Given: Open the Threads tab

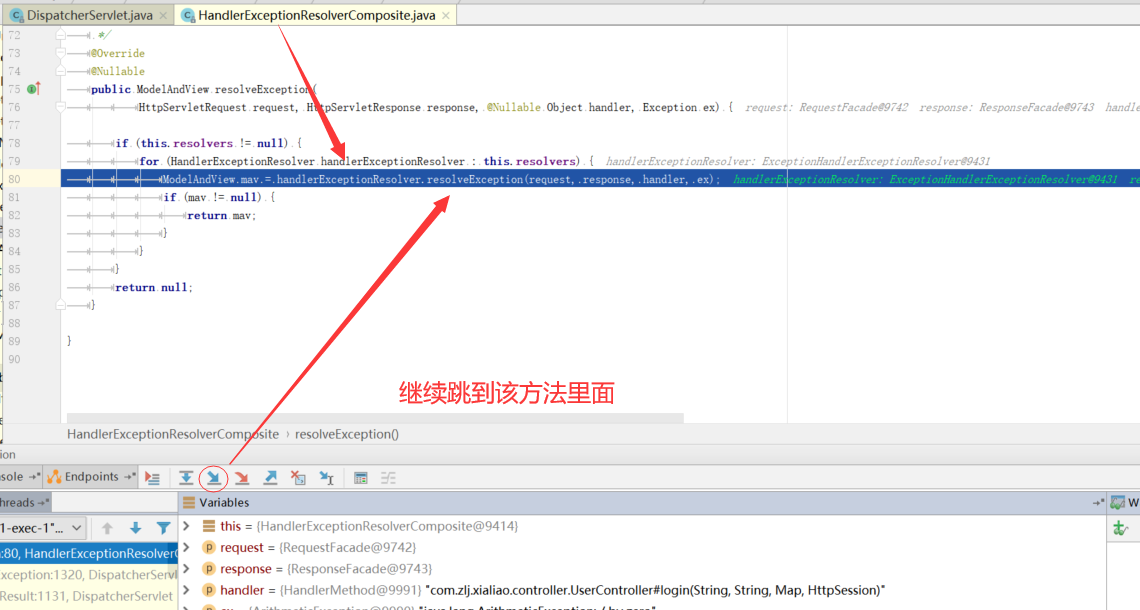Looking at the screenshot, I should click(24, 502).
